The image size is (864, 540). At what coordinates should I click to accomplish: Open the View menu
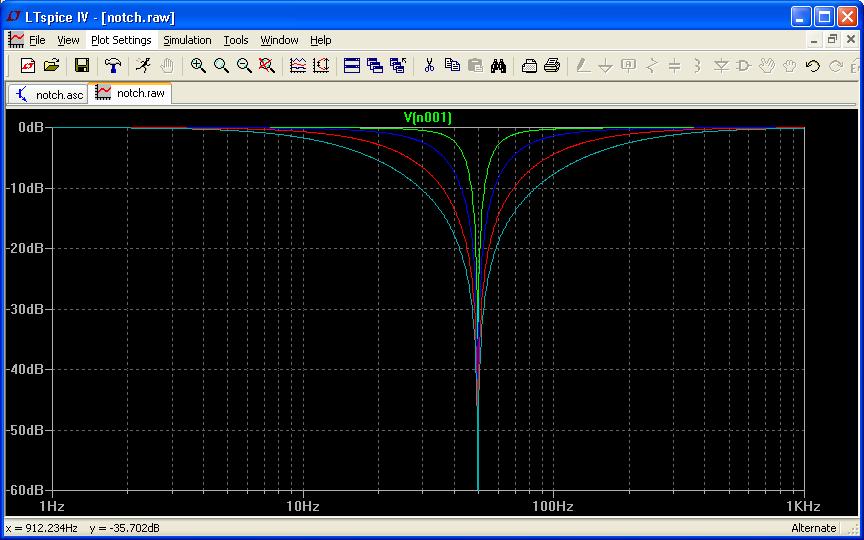click(x=68, y=40)
